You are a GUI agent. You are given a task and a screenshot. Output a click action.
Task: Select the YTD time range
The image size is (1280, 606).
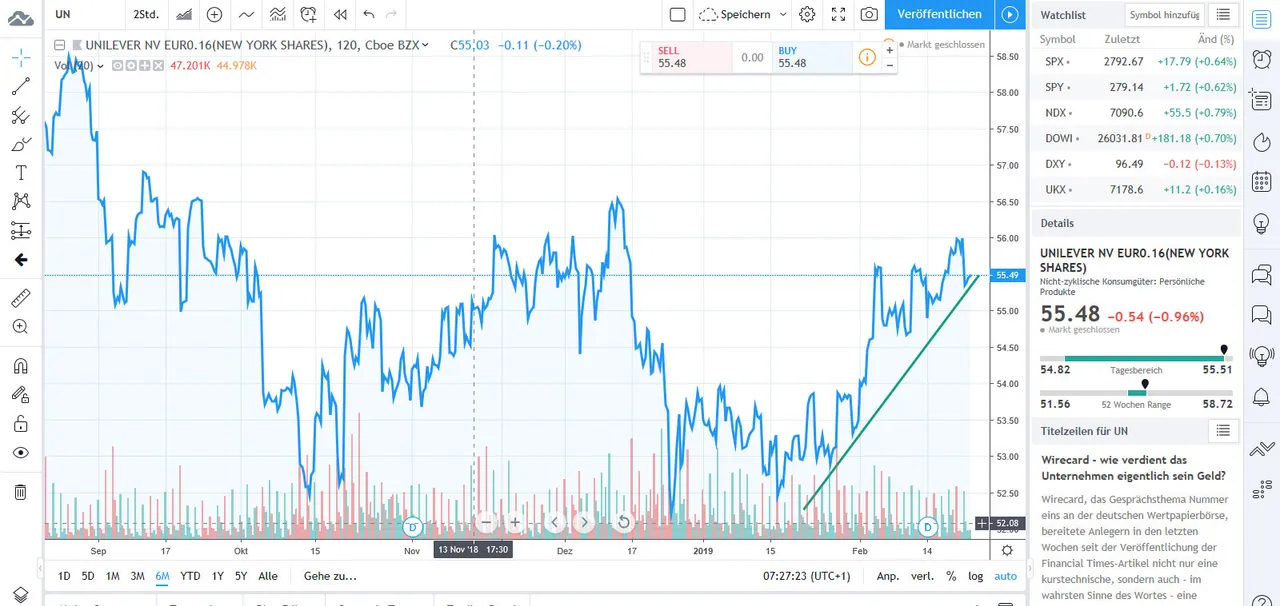pos(190,576)
